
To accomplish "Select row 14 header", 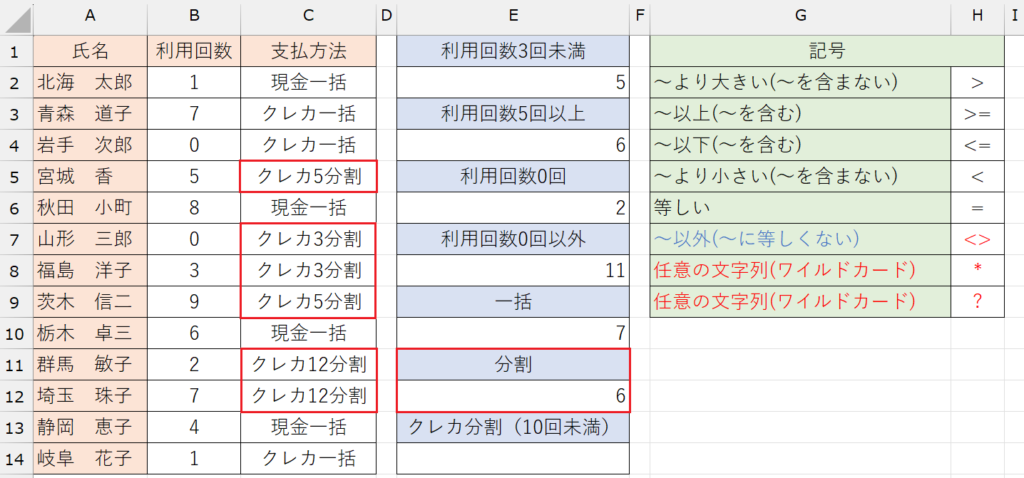I will pos(16,458).
